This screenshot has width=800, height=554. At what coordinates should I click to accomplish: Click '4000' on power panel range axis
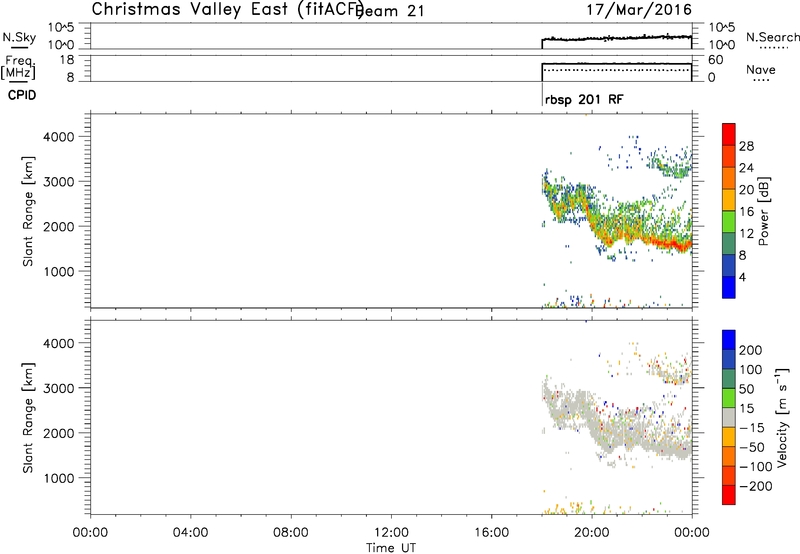(58, 137)
